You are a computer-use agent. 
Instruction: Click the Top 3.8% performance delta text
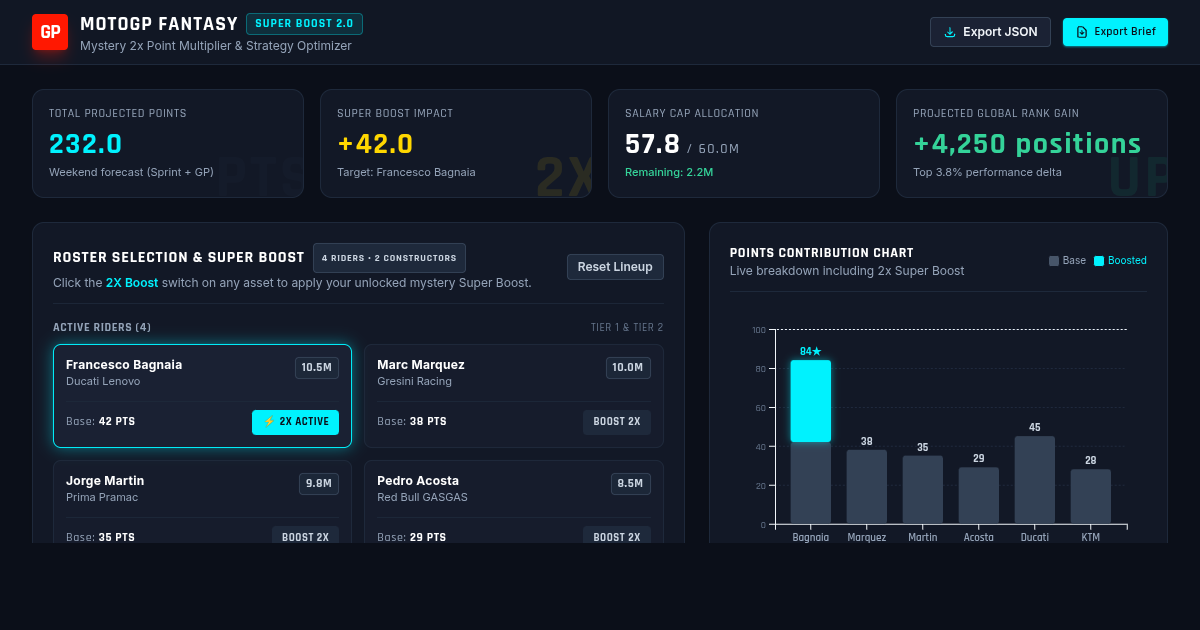(x=987, y=172)
